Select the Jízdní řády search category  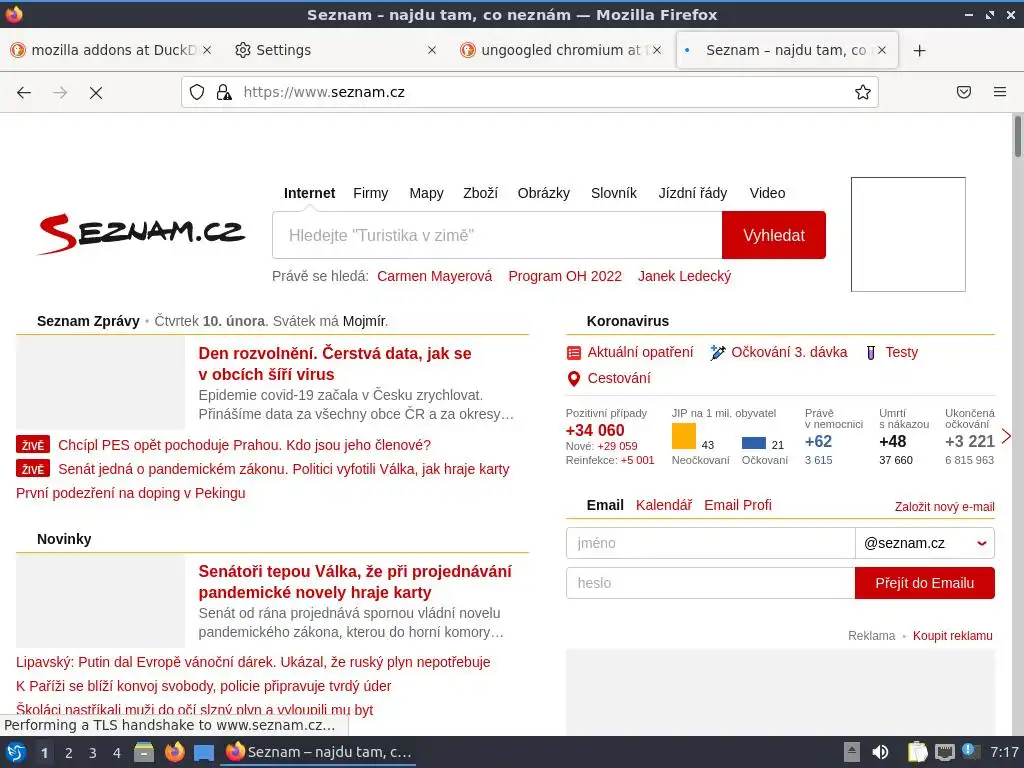(x=692, y=193)
